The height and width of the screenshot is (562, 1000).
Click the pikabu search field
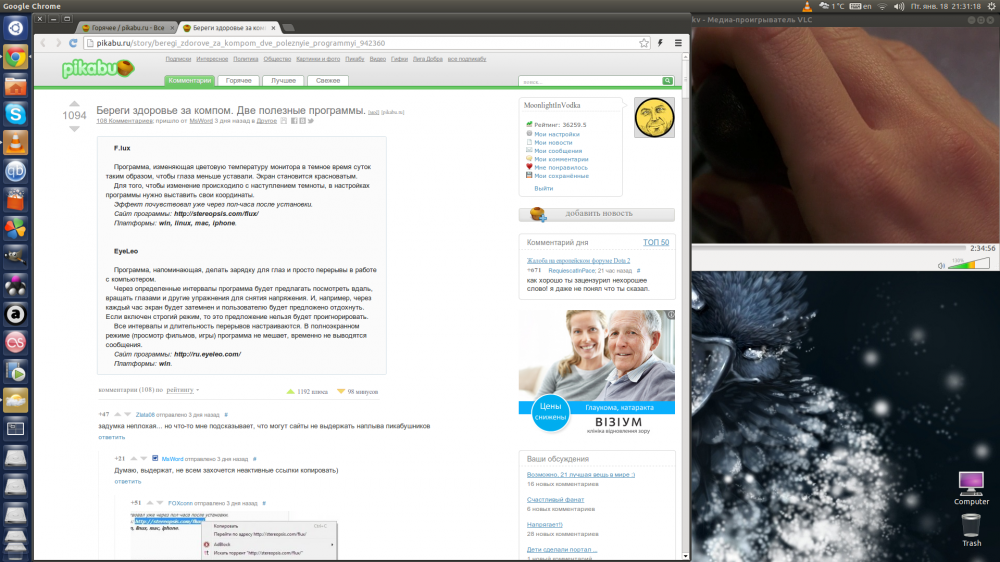(591, 81)
